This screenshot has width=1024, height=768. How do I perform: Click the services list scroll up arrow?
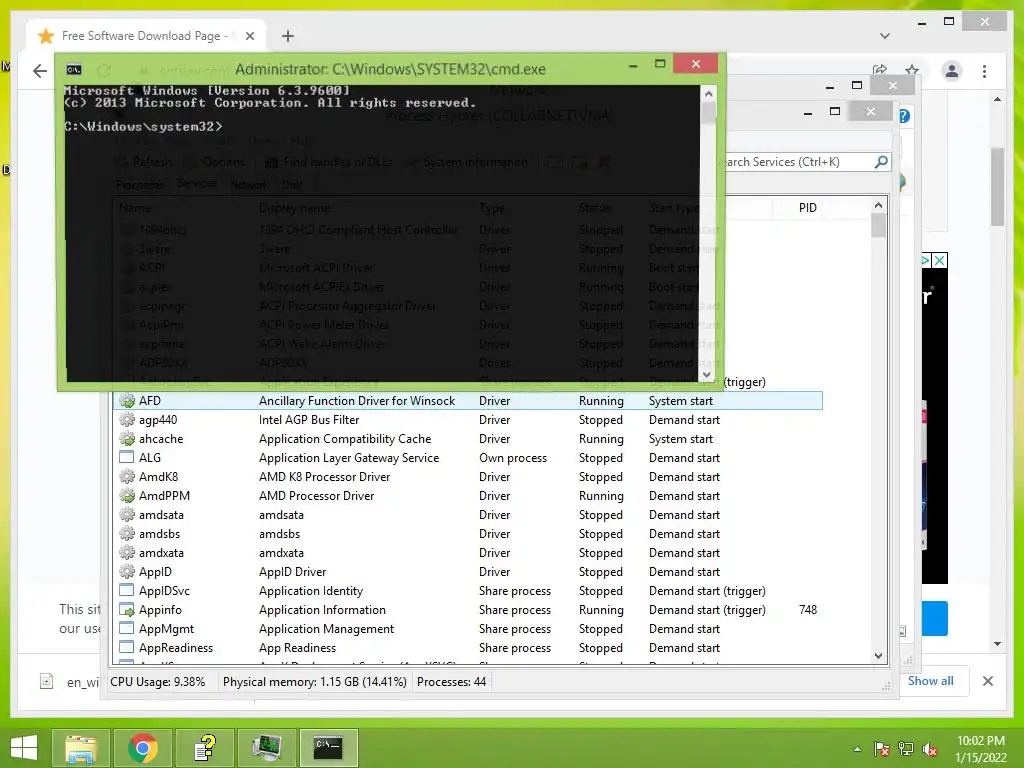[878, 205]
